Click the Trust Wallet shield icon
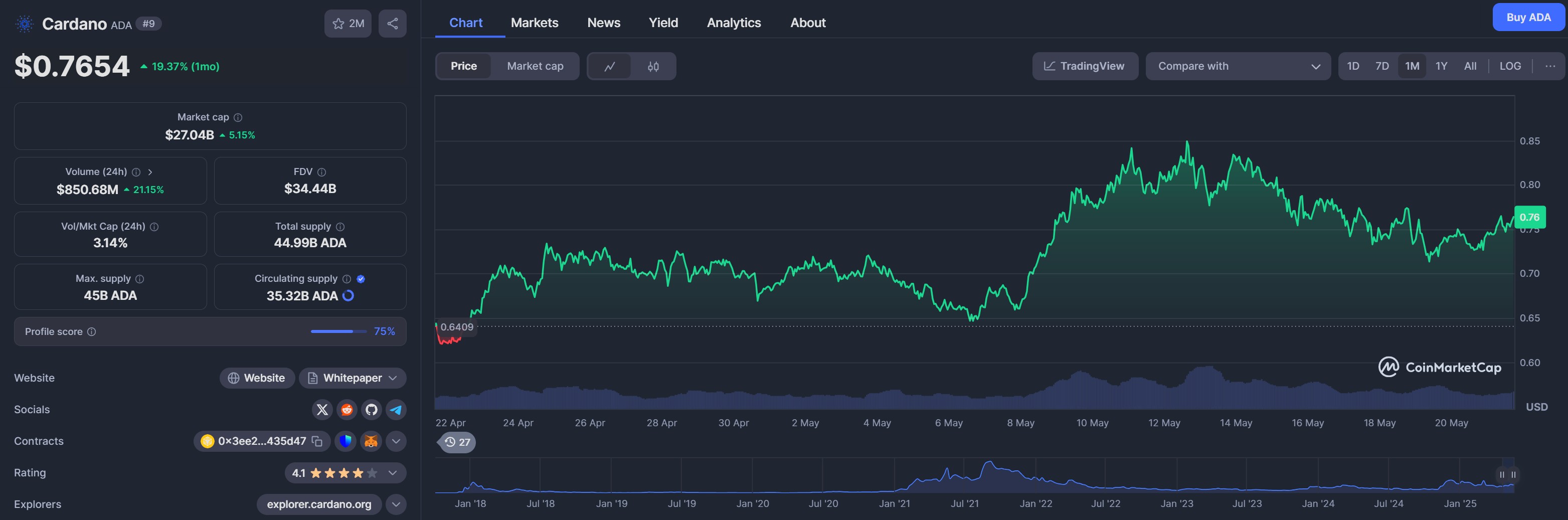 [x=345, y=441]
